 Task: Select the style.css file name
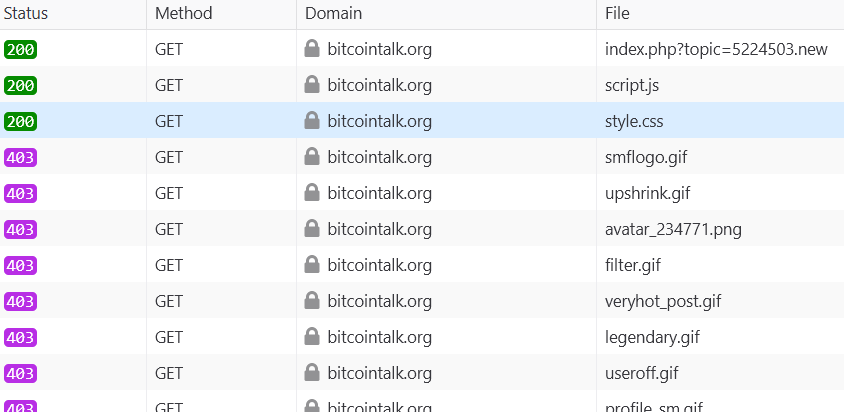click(634, 122)
